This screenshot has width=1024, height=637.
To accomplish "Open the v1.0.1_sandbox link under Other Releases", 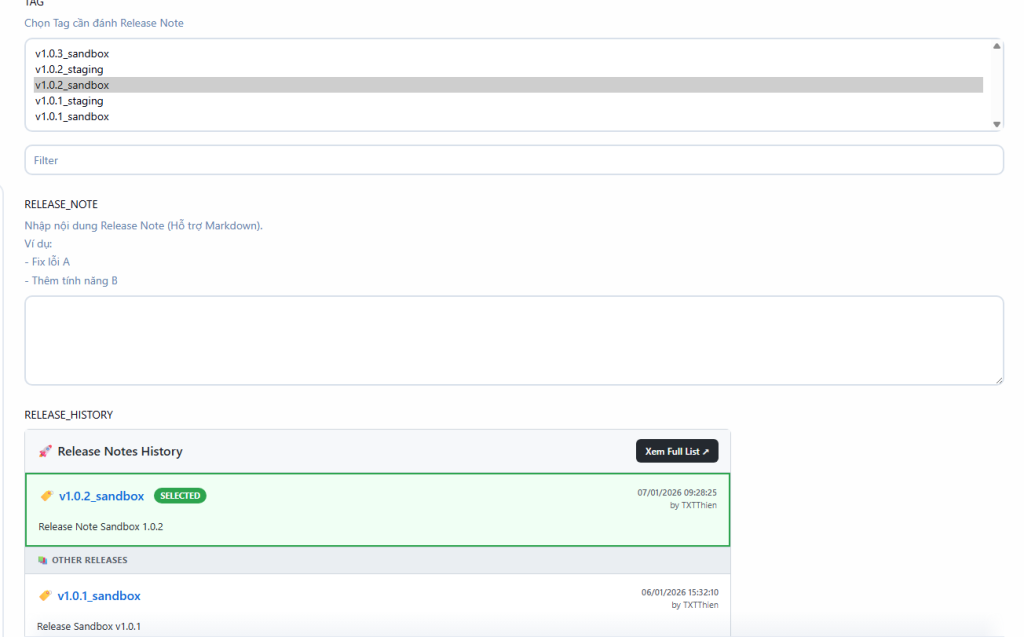I will coord(99,596).
